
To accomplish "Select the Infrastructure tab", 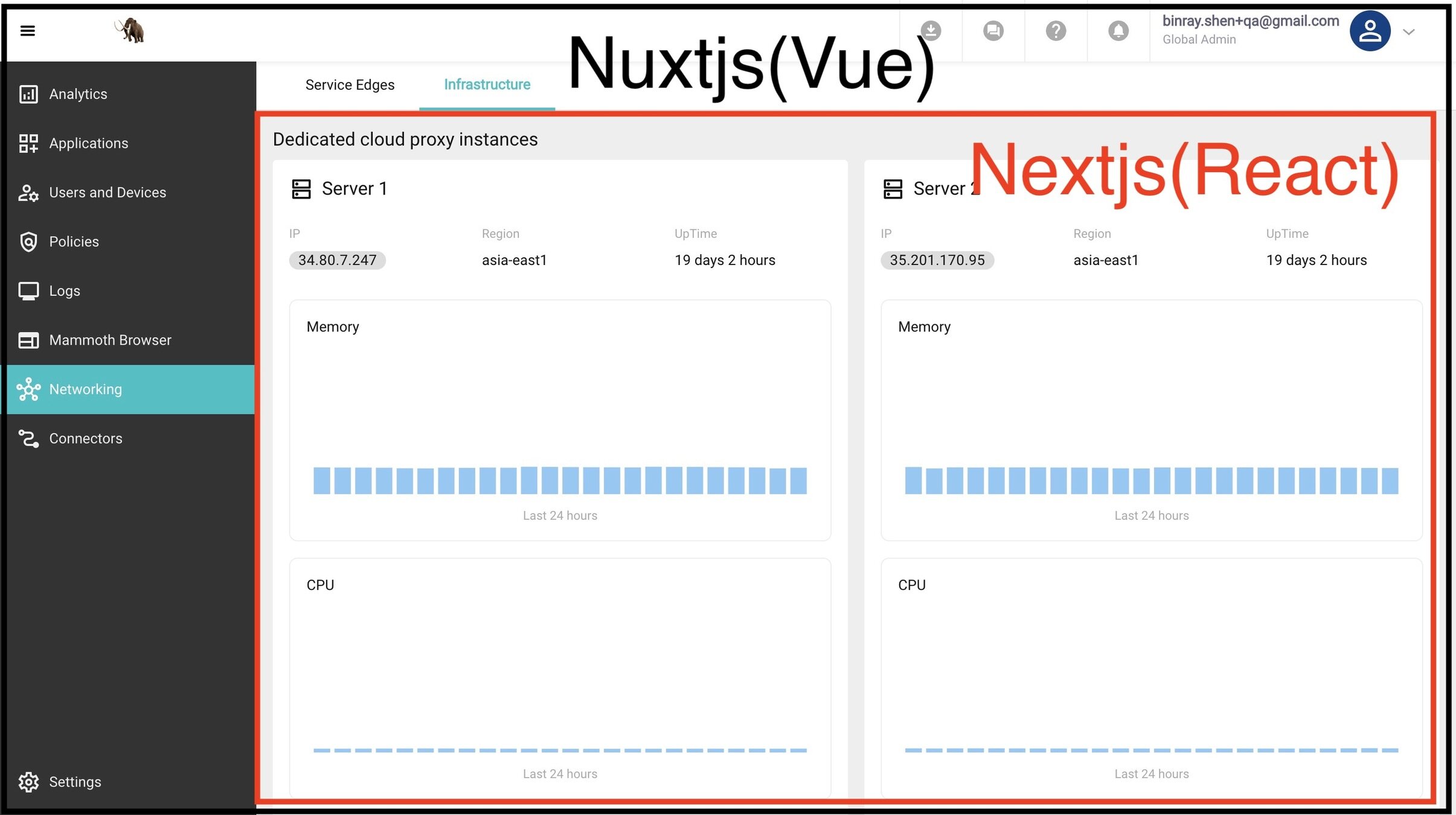I will (487, 85).
